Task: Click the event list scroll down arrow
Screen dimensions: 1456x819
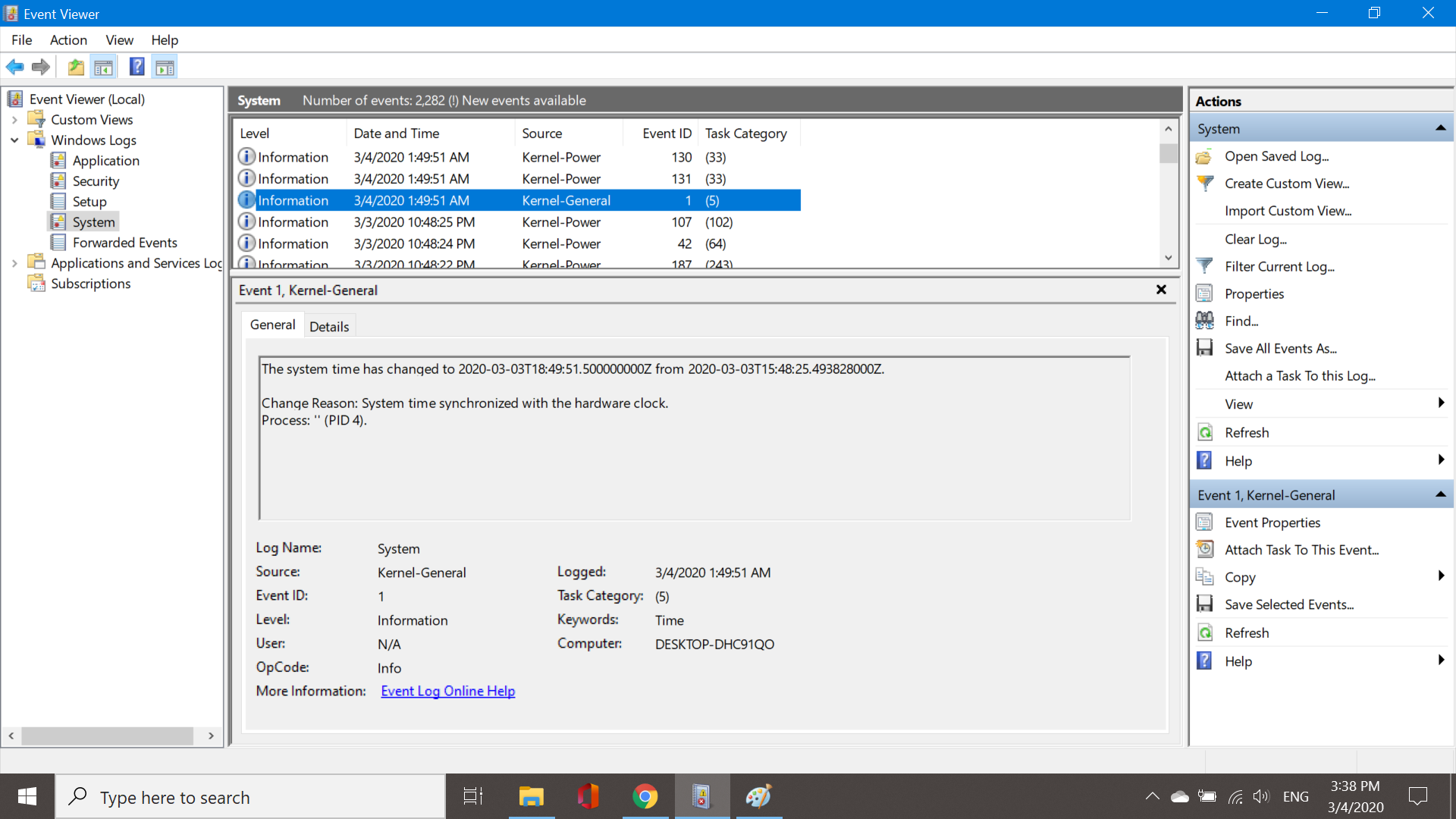Action: coord(1169,259)
